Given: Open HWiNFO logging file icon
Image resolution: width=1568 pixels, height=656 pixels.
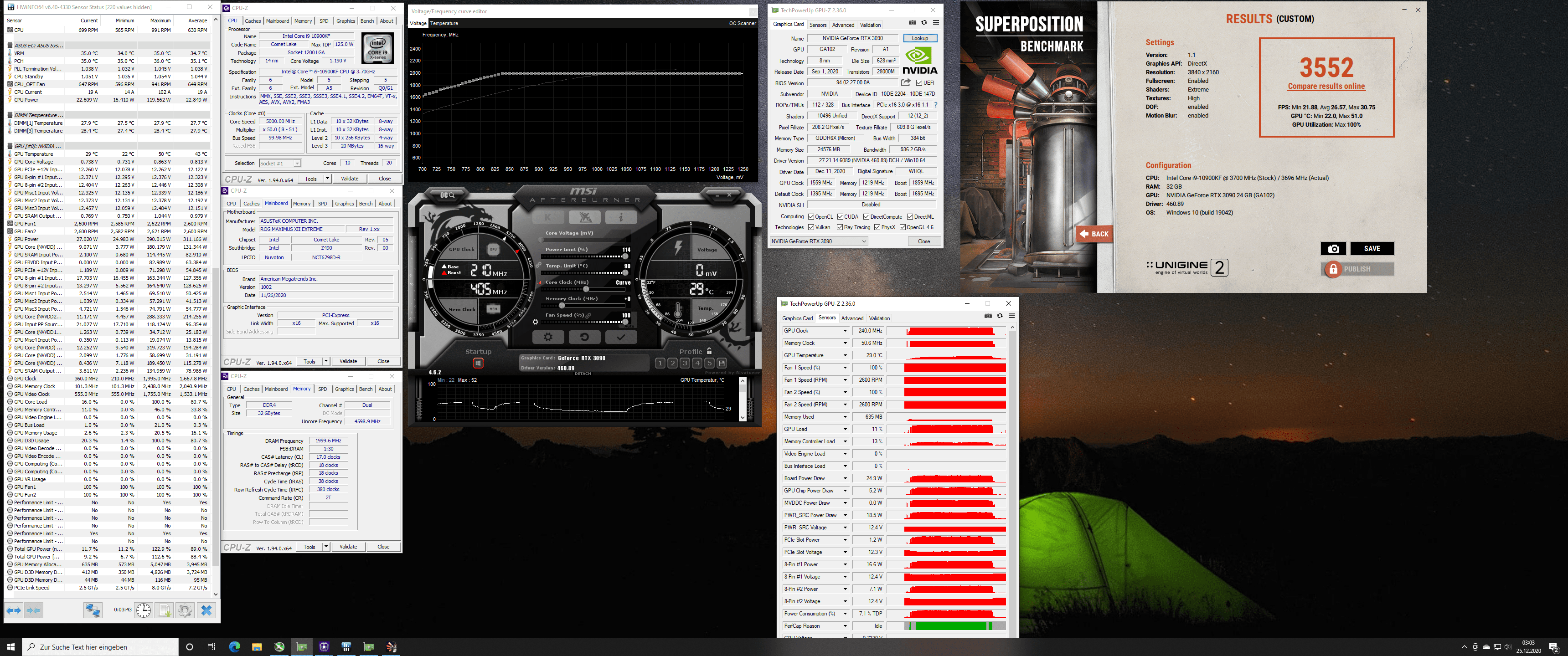Looking at the screenshot, I should 165,610.
